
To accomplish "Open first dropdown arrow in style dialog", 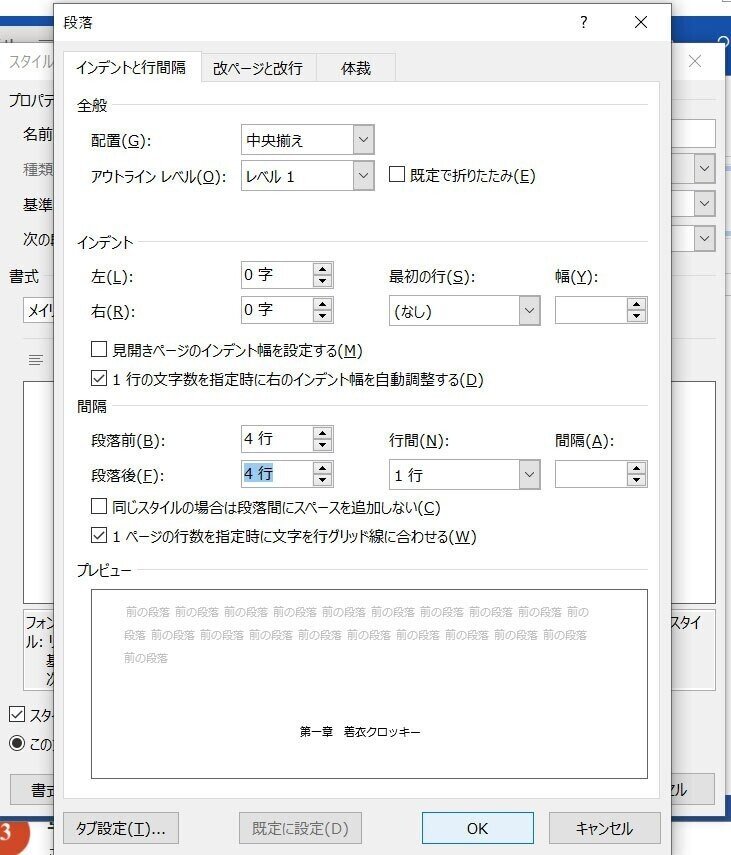I will coord(704,168).
